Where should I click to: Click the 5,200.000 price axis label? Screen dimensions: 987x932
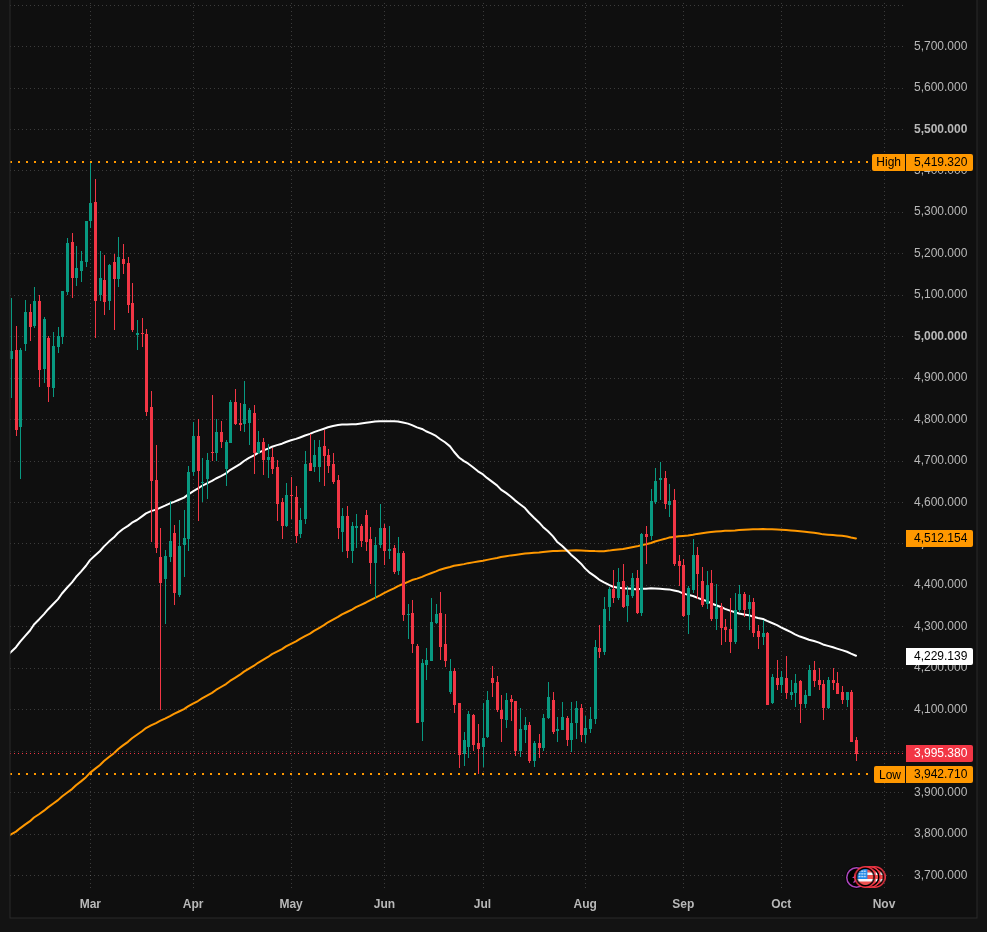940,253
